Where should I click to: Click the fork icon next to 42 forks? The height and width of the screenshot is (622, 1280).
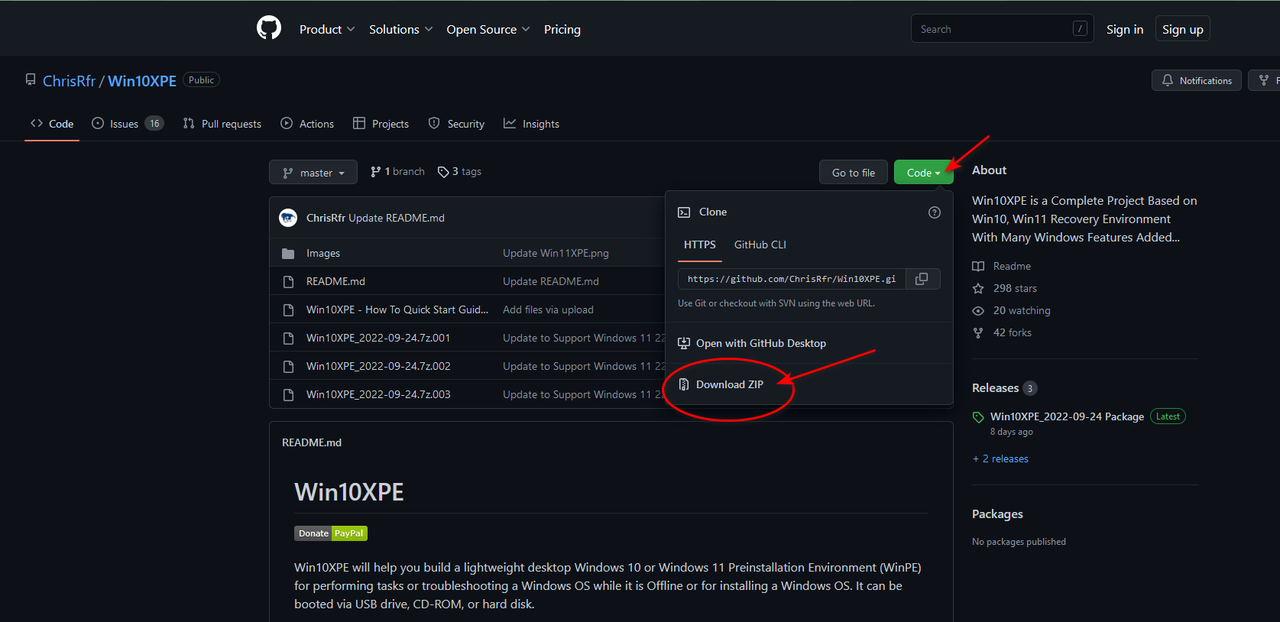978,332
